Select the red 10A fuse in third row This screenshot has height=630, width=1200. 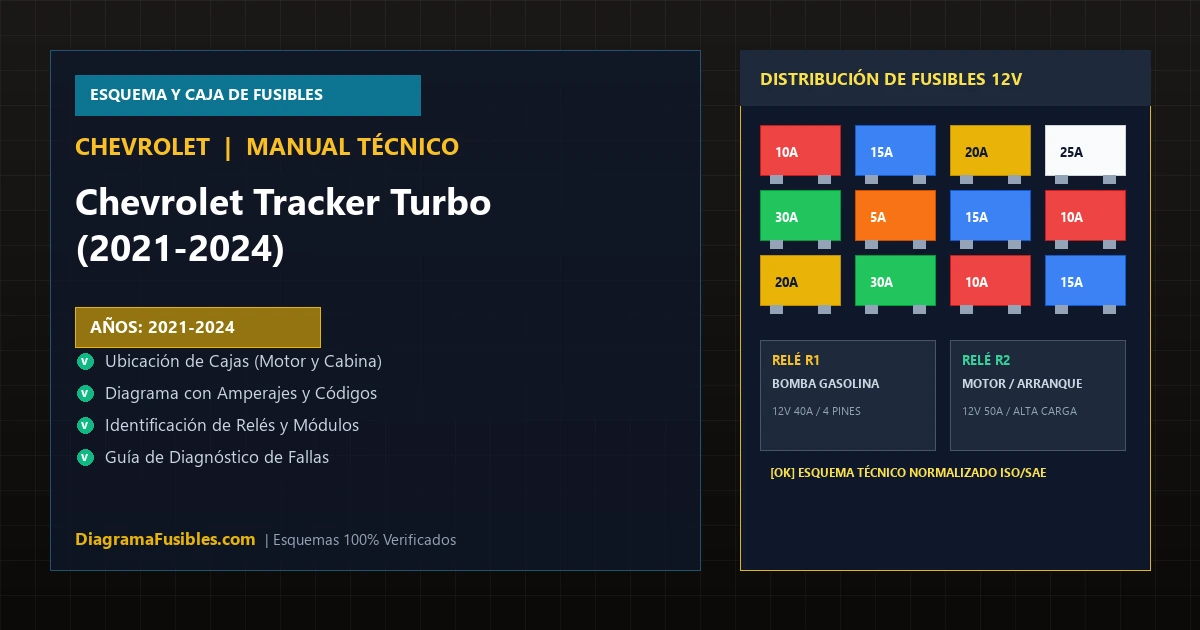tap(990, 281)
